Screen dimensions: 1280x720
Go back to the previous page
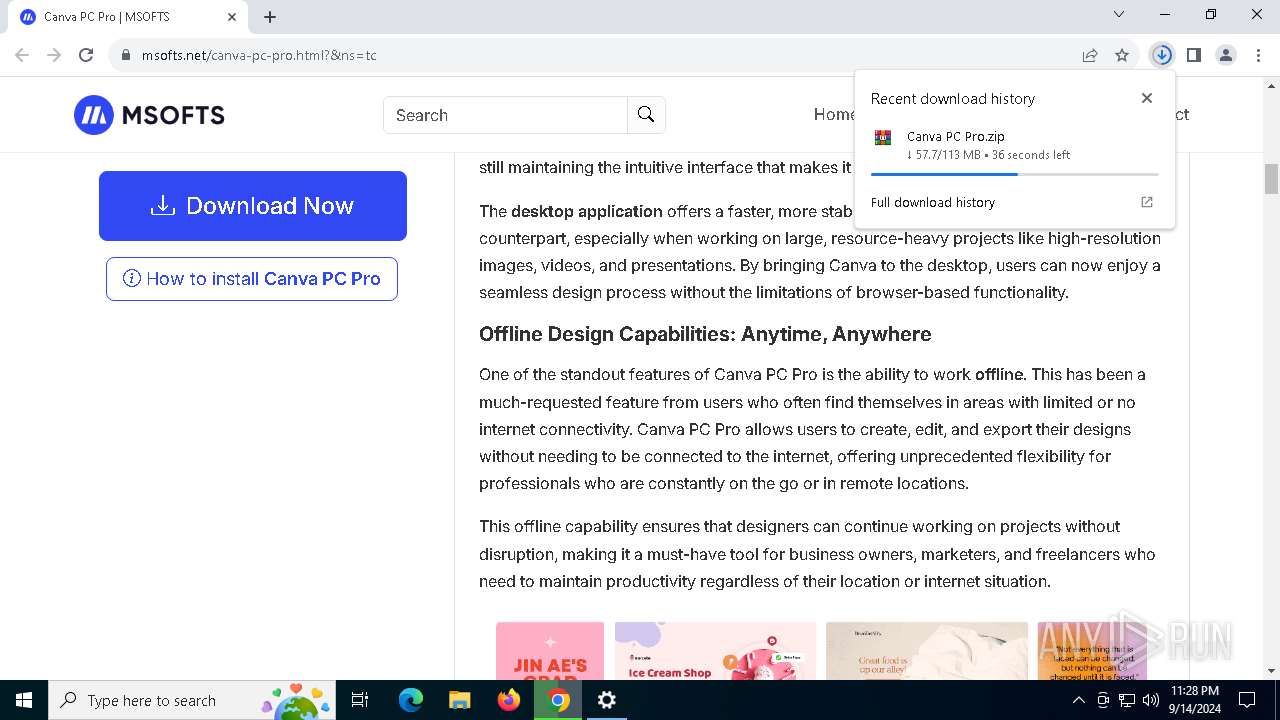(x=22, y=55)
